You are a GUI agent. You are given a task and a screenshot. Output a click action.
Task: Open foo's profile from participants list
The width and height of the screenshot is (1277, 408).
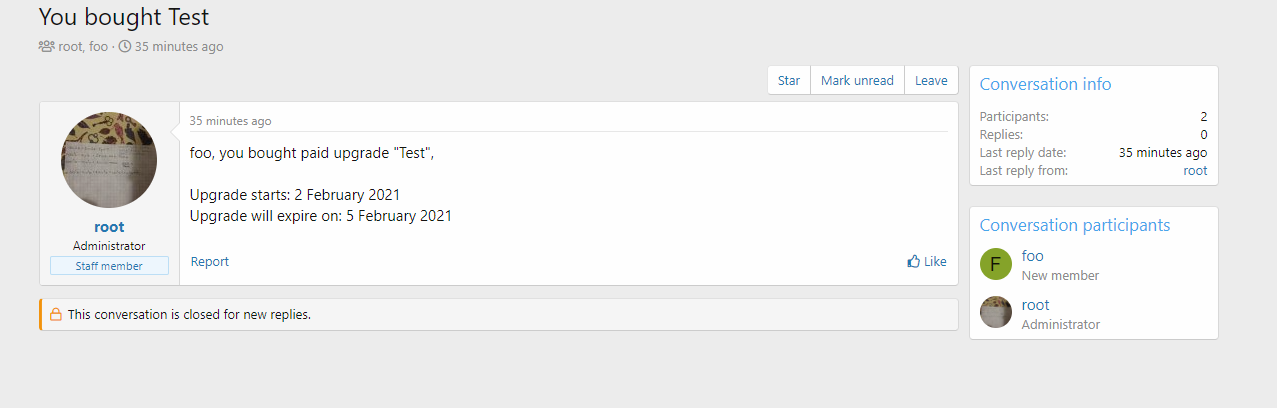(1032, 256)
